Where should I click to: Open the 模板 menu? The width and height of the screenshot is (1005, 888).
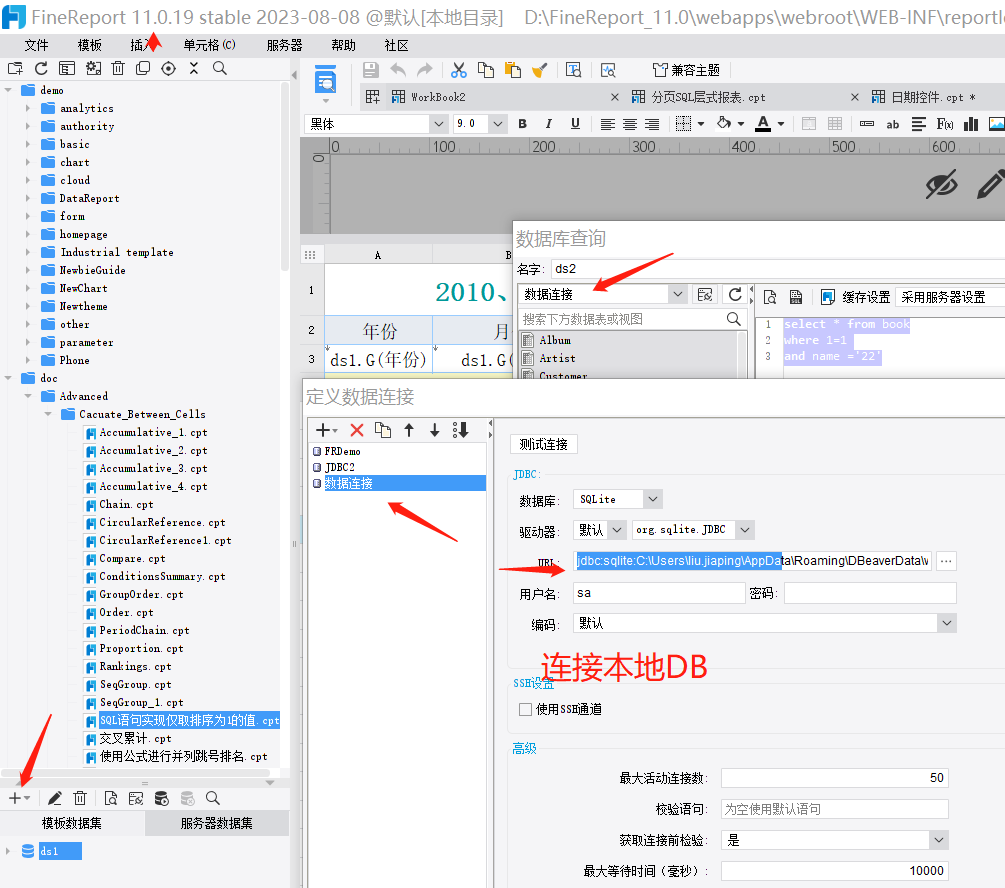[89, 46]
